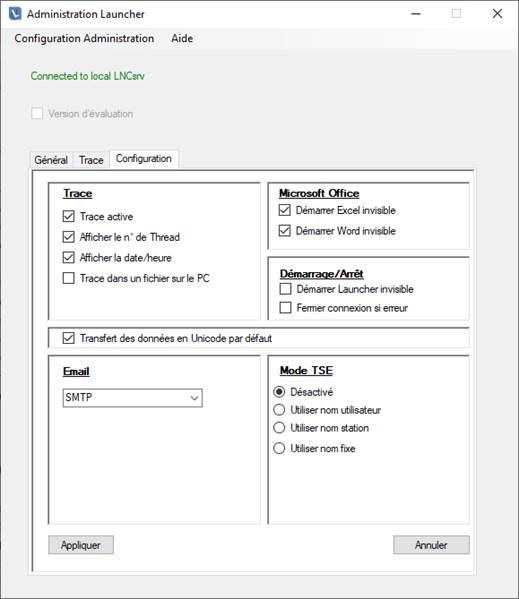Uncheck the Trace active checkbox

click(x=68, y=216)
